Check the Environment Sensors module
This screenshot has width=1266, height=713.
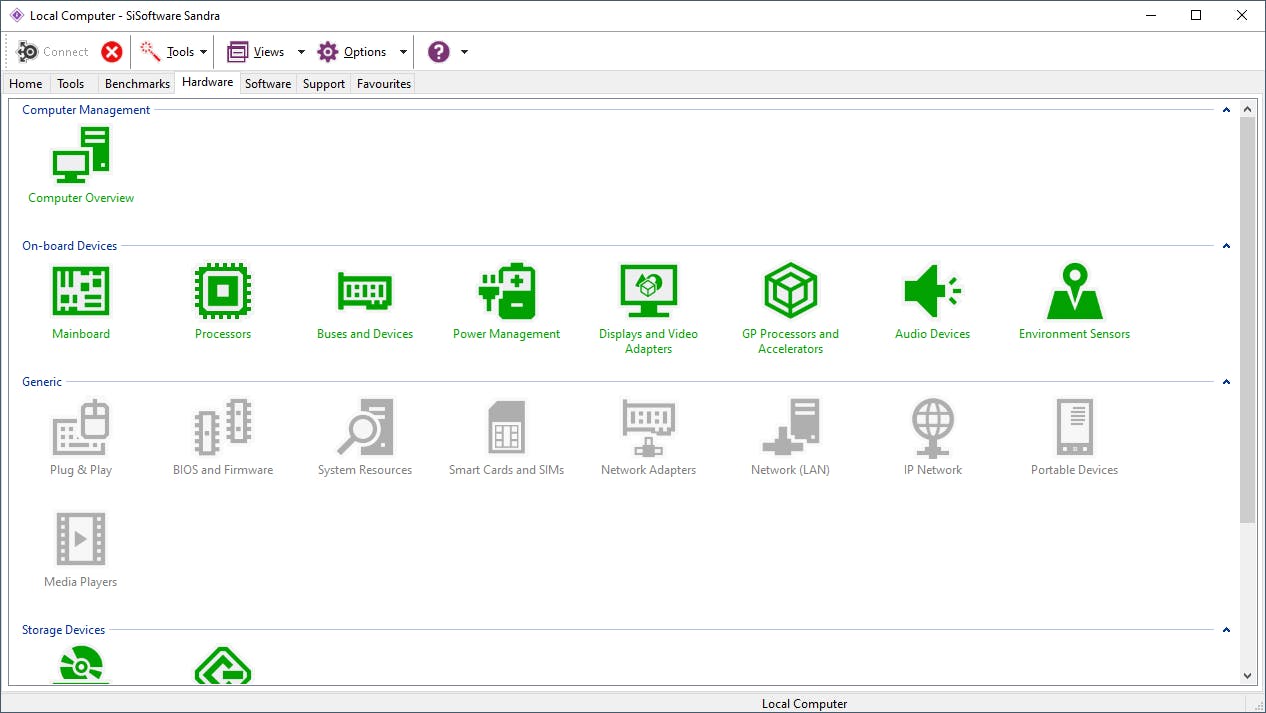pos(1074,290)
